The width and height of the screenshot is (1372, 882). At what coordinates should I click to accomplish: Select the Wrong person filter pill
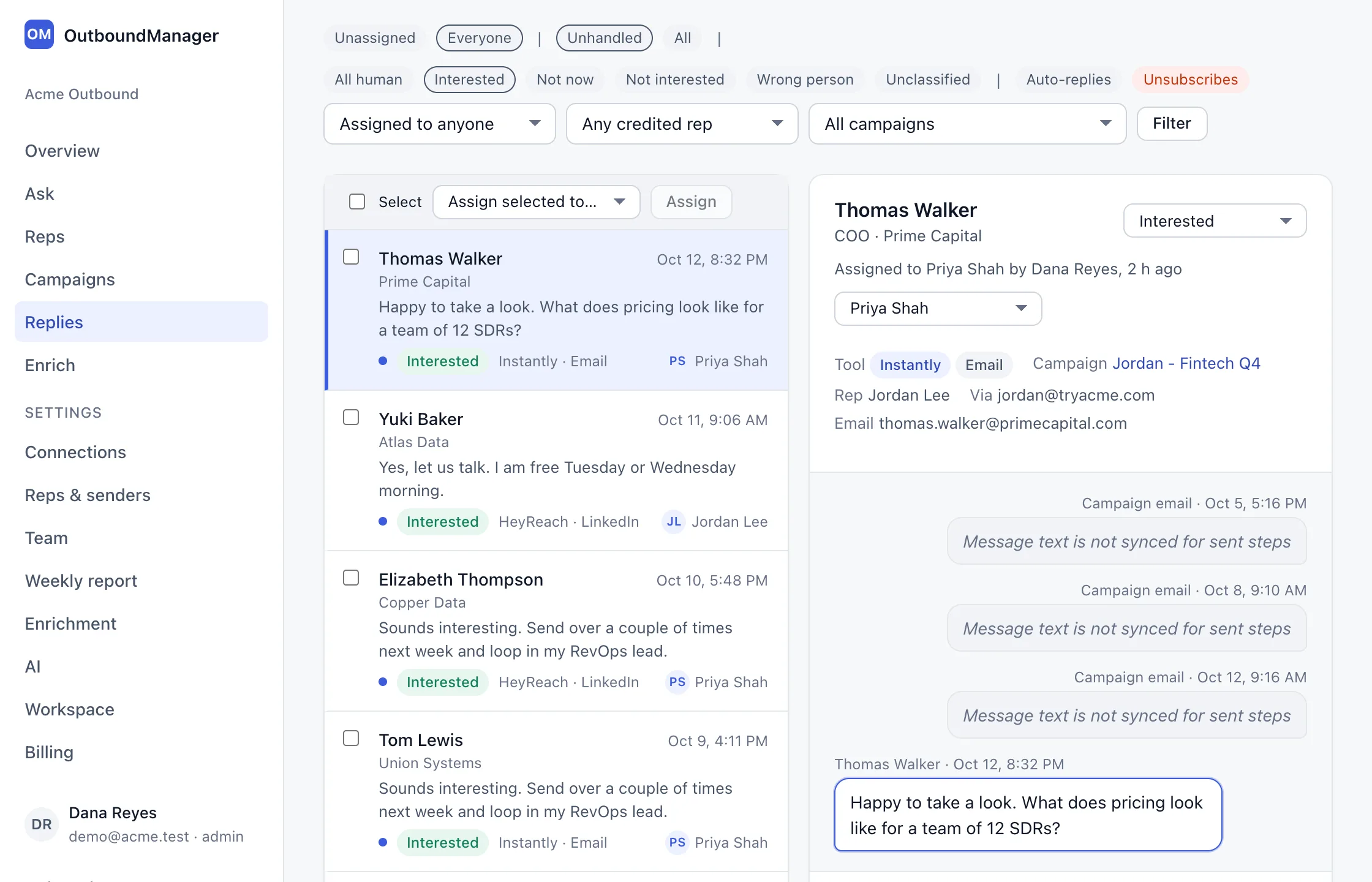(x=805, y=80)
